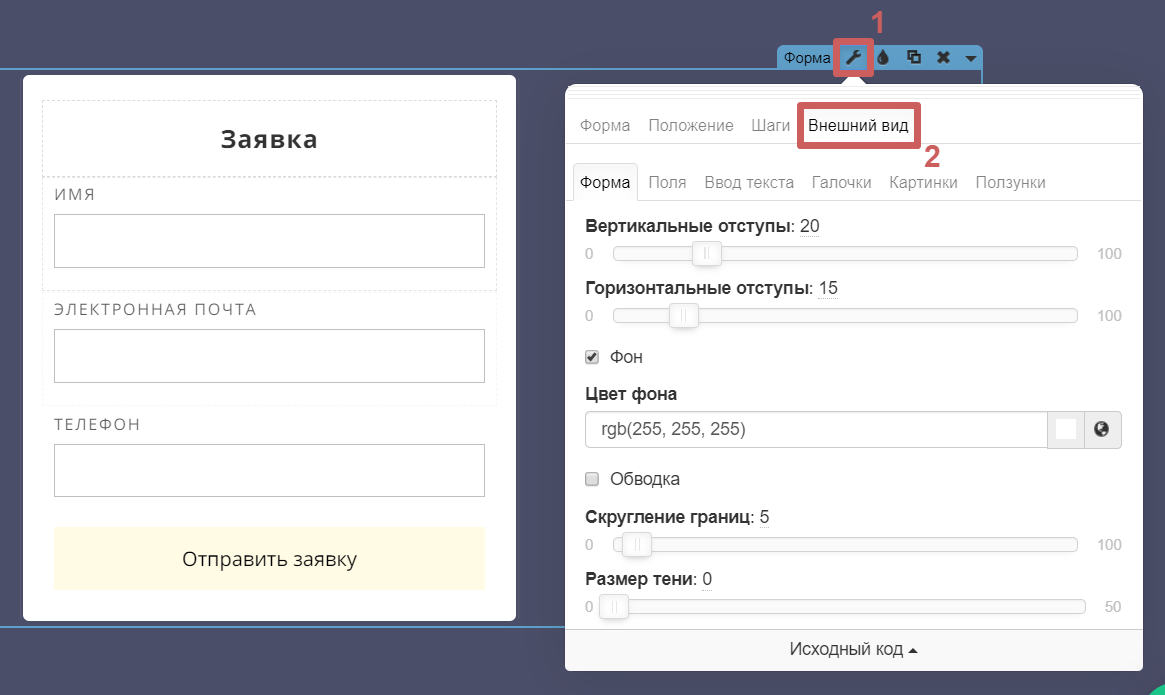Switch to the Ползунки sub-tab

click(1010, 182)
